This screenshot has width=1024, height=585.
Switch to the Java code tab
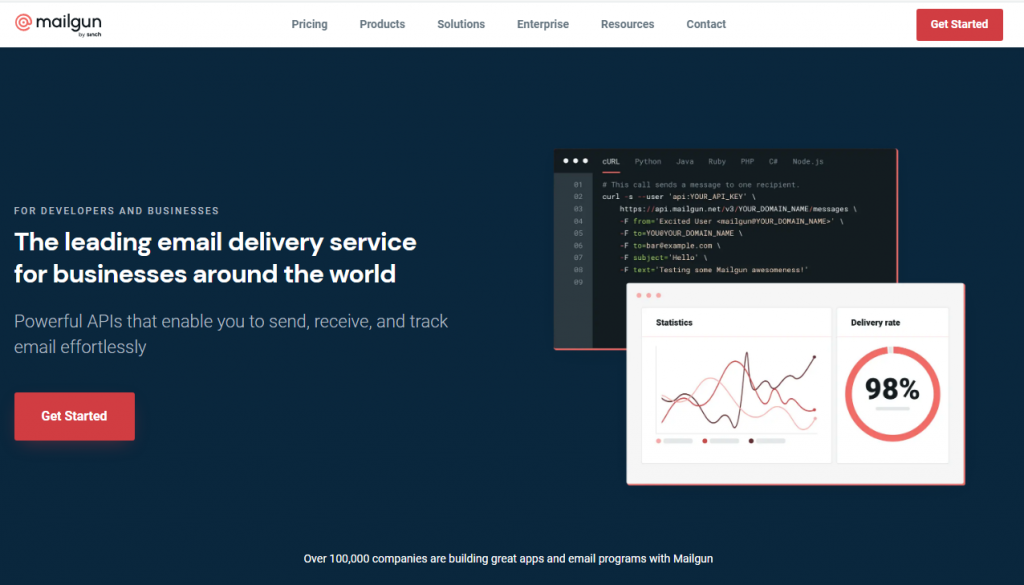tap(684, 161)
